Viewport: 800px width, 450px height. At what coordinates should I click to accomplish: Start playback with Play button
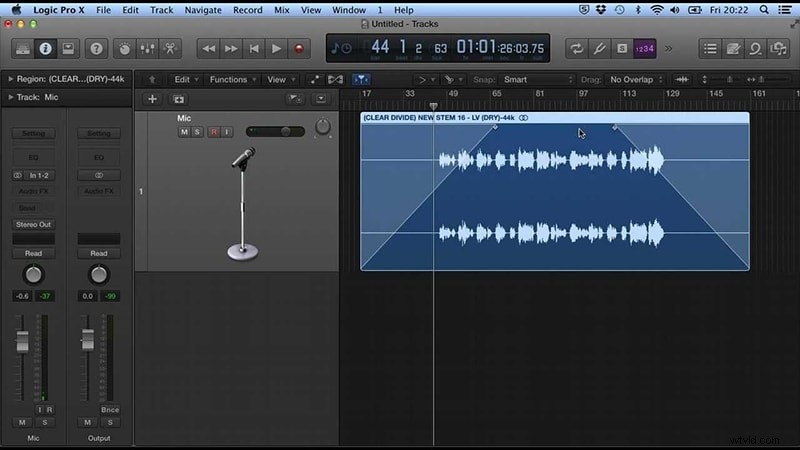tap(276, 48)
